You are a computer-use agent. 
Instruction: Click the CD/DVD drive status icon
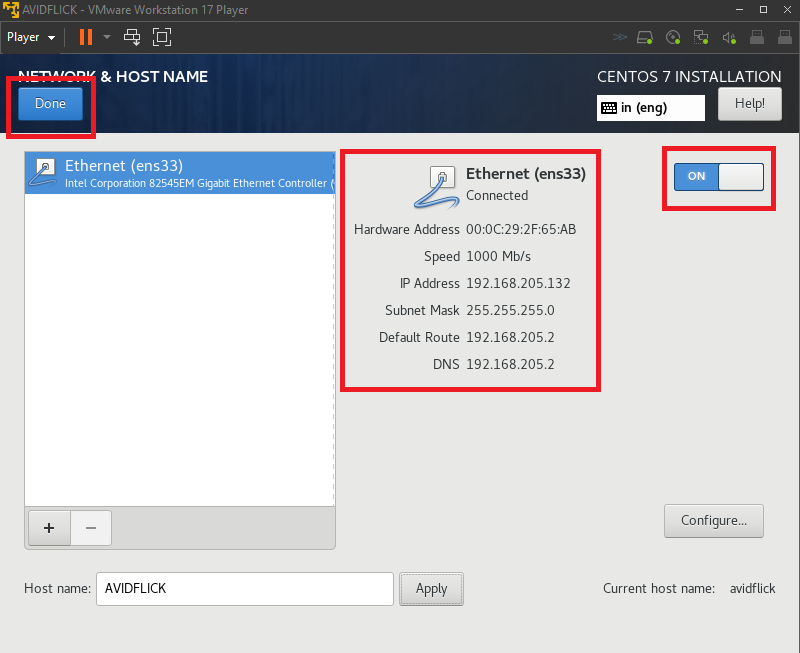tap(673, 38)
